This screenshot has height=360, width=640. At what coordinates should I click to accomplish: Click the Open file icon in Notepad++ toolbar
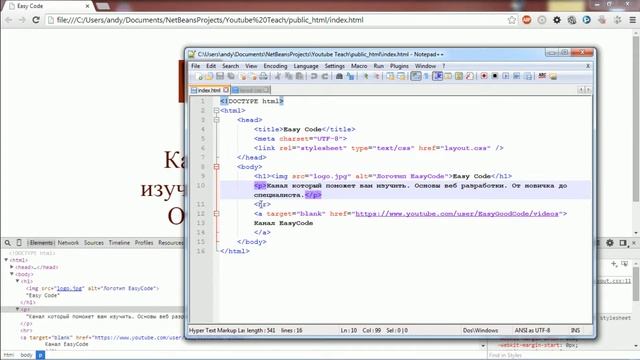tap(209, 76)
